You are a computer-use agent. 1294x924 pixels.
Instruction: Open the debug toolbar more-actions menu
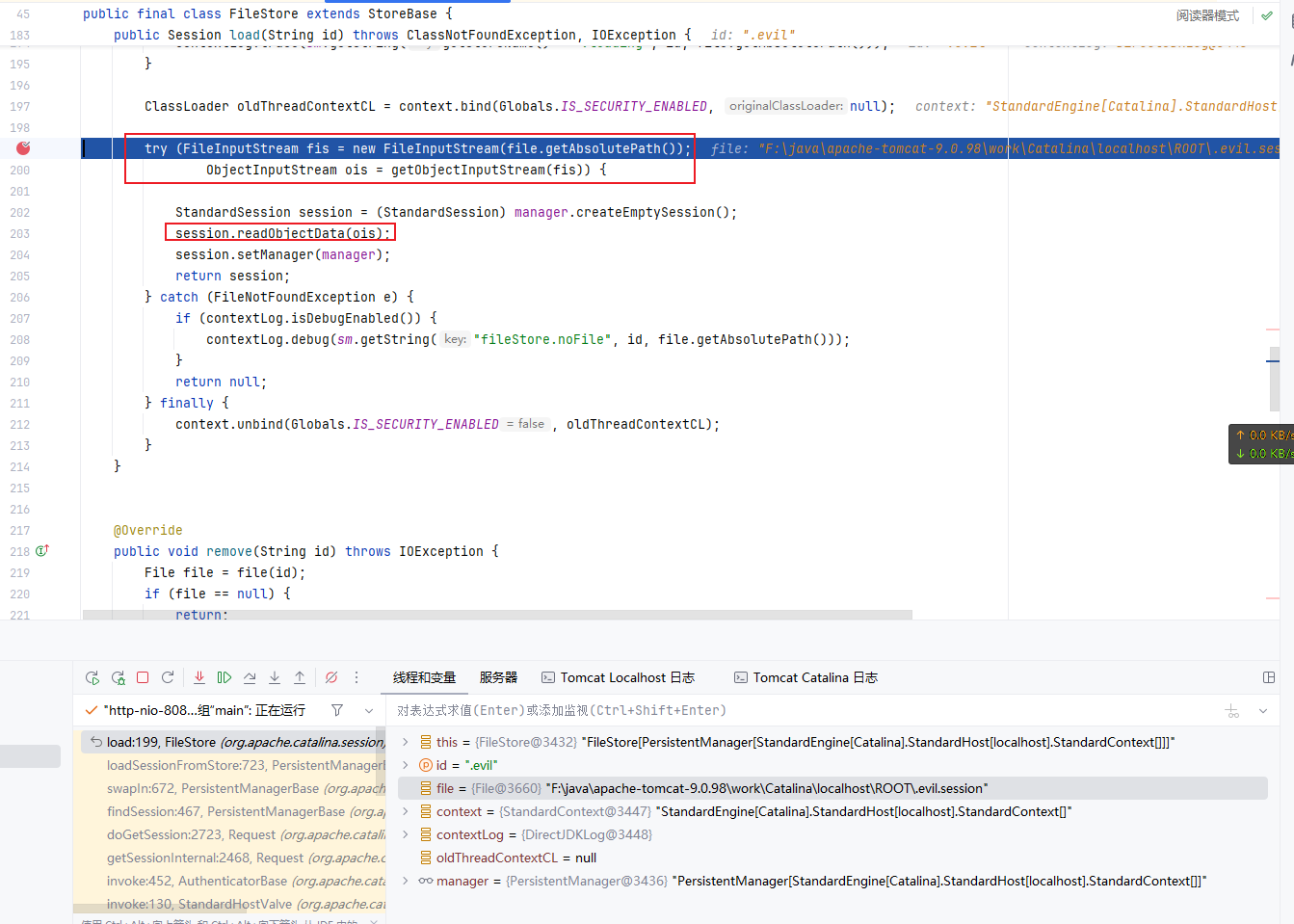tap(357, 677)
